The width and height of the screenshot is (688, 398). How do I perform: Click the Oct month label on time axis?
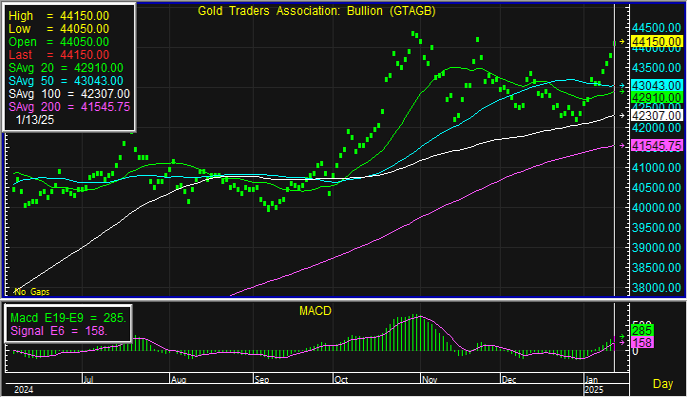341,380
